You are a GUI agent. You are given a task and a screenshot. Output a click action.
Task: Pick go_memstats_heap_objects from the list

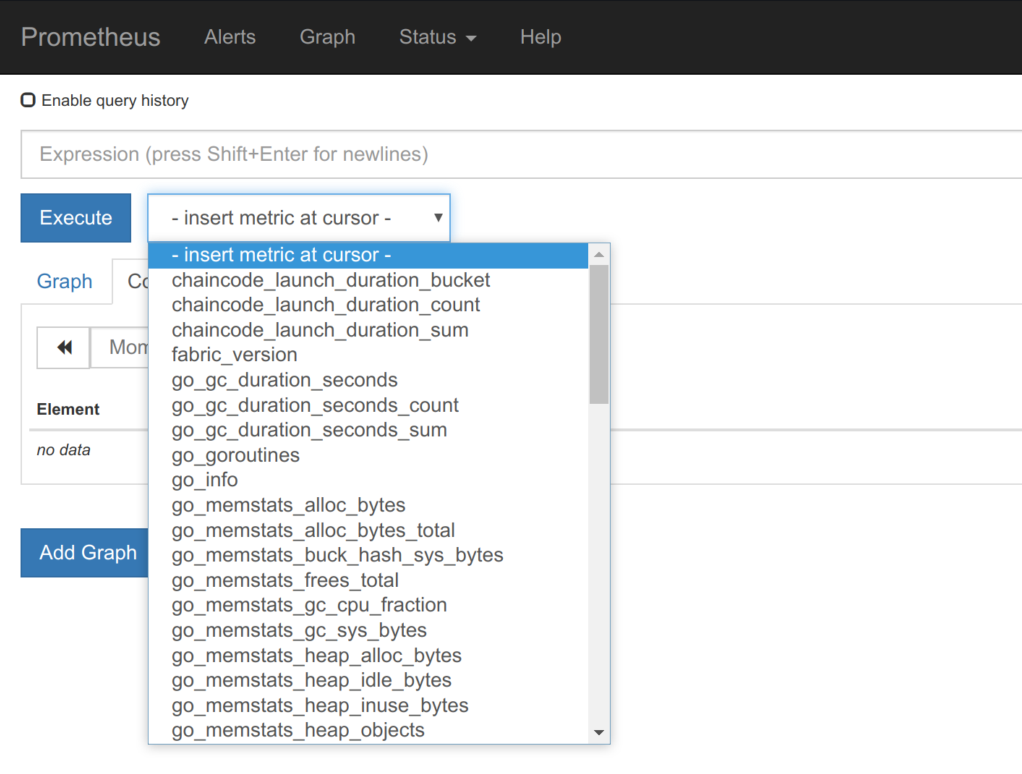pyautogui.click(x=298, y=730)
